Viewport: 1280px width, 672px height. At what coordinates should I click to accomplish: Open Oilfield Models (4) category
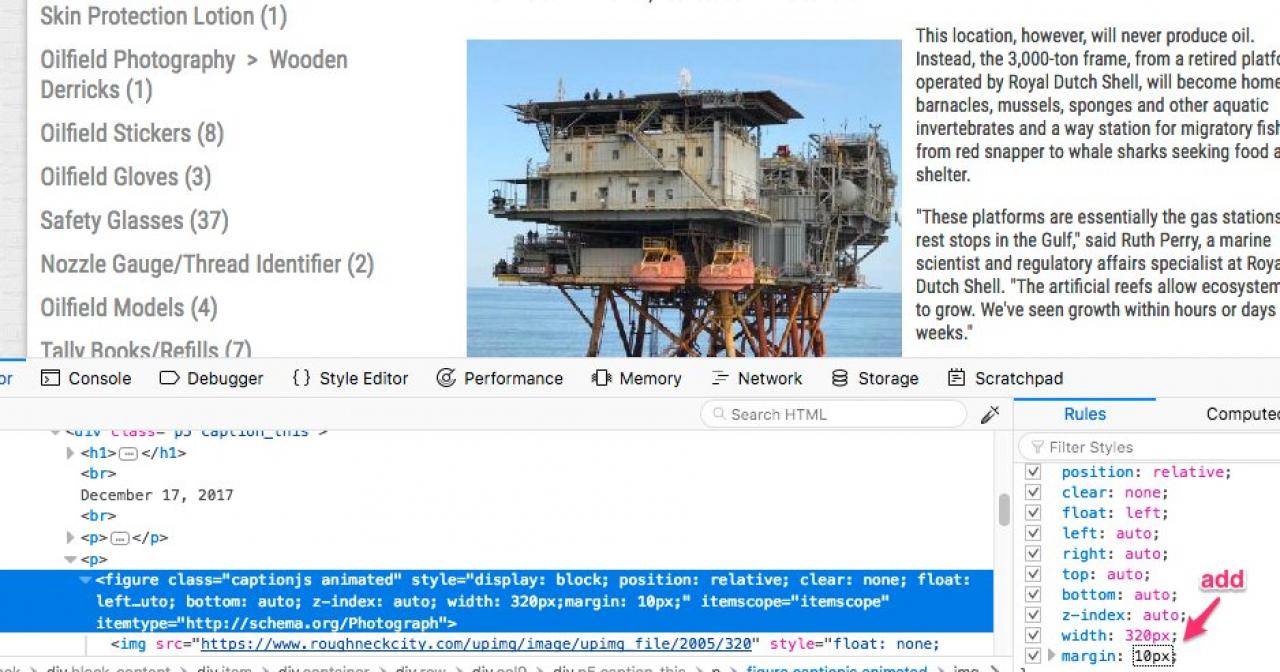point(128,308)
